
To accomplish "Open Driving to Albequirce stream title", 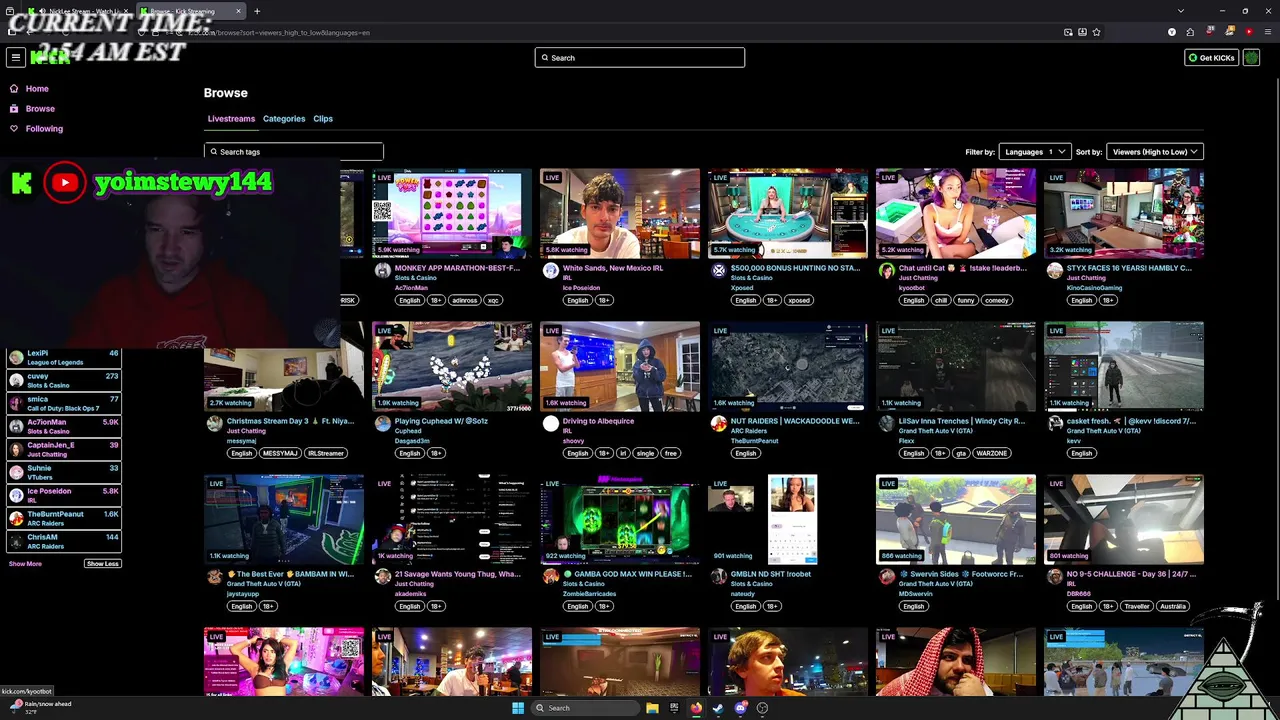I will pos(598,421).
